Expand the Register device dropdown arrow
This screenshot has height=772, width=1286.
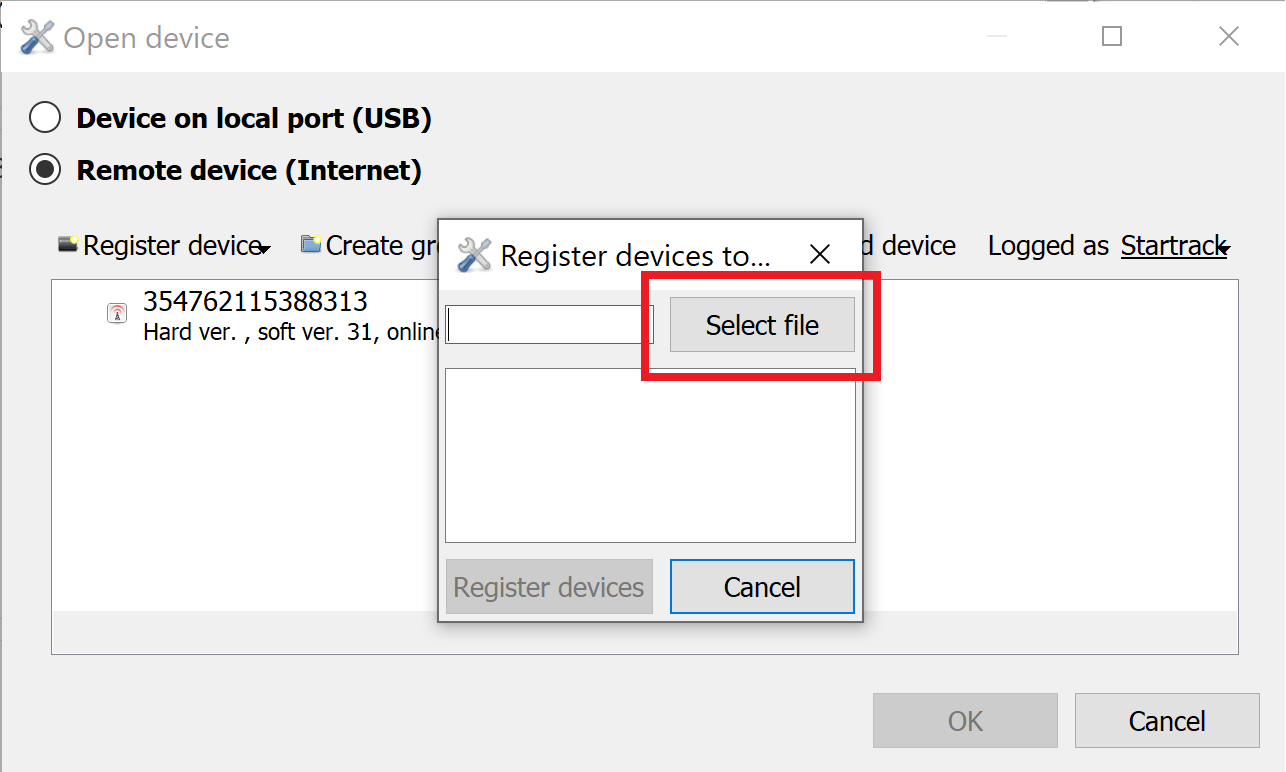point(265,249)
